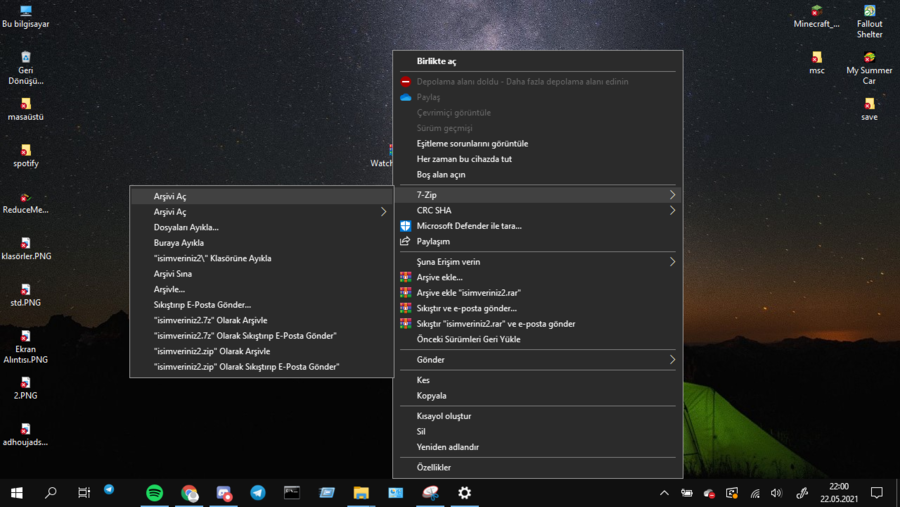This screenshot has width=900, height=507.
Task: Open File Explorer in the taskbar
Action: 361,493
